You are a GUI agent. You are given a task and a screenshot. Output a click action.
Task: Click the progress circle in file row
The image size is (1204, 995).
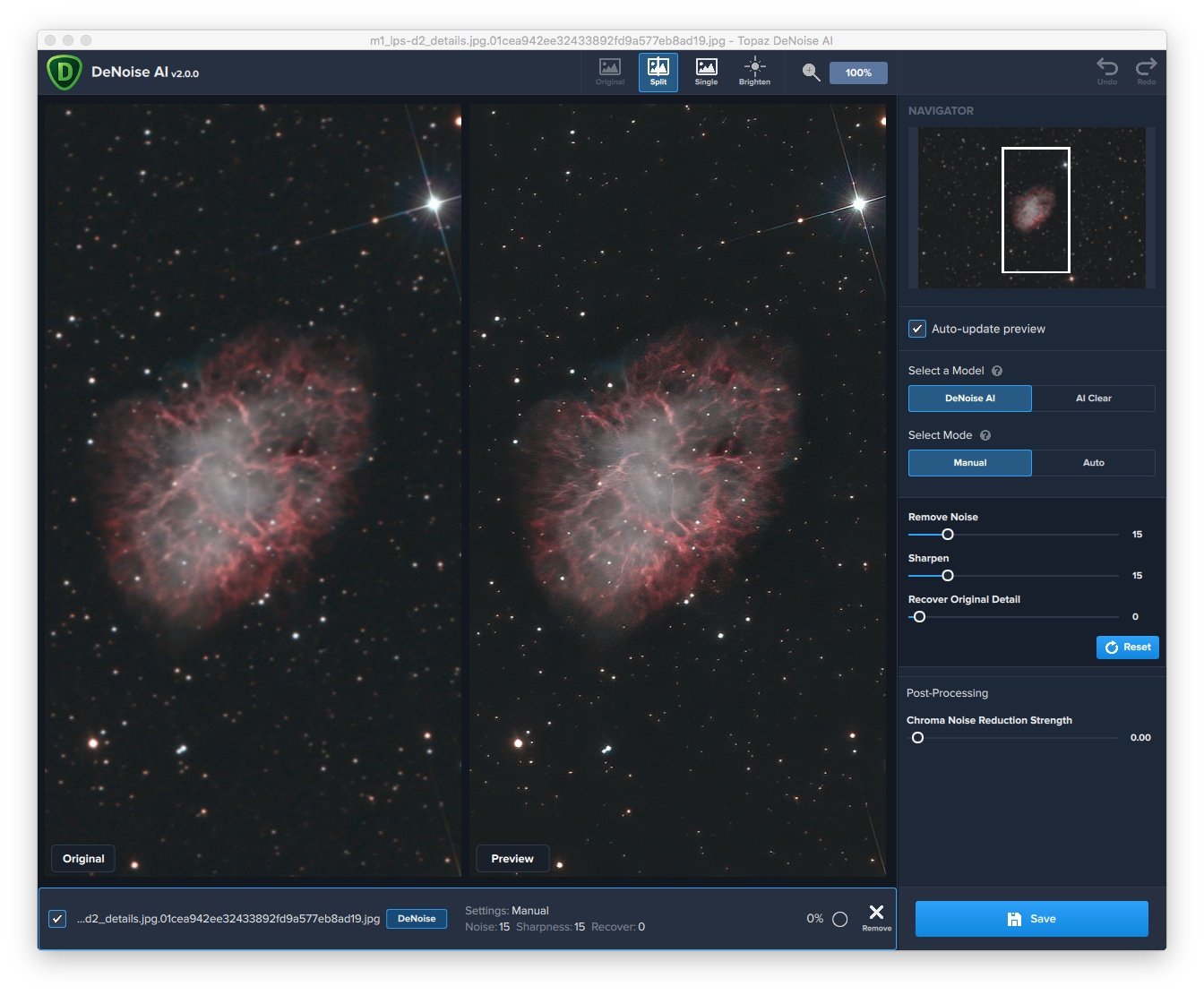pyautogui.click(x=840, y=919)
